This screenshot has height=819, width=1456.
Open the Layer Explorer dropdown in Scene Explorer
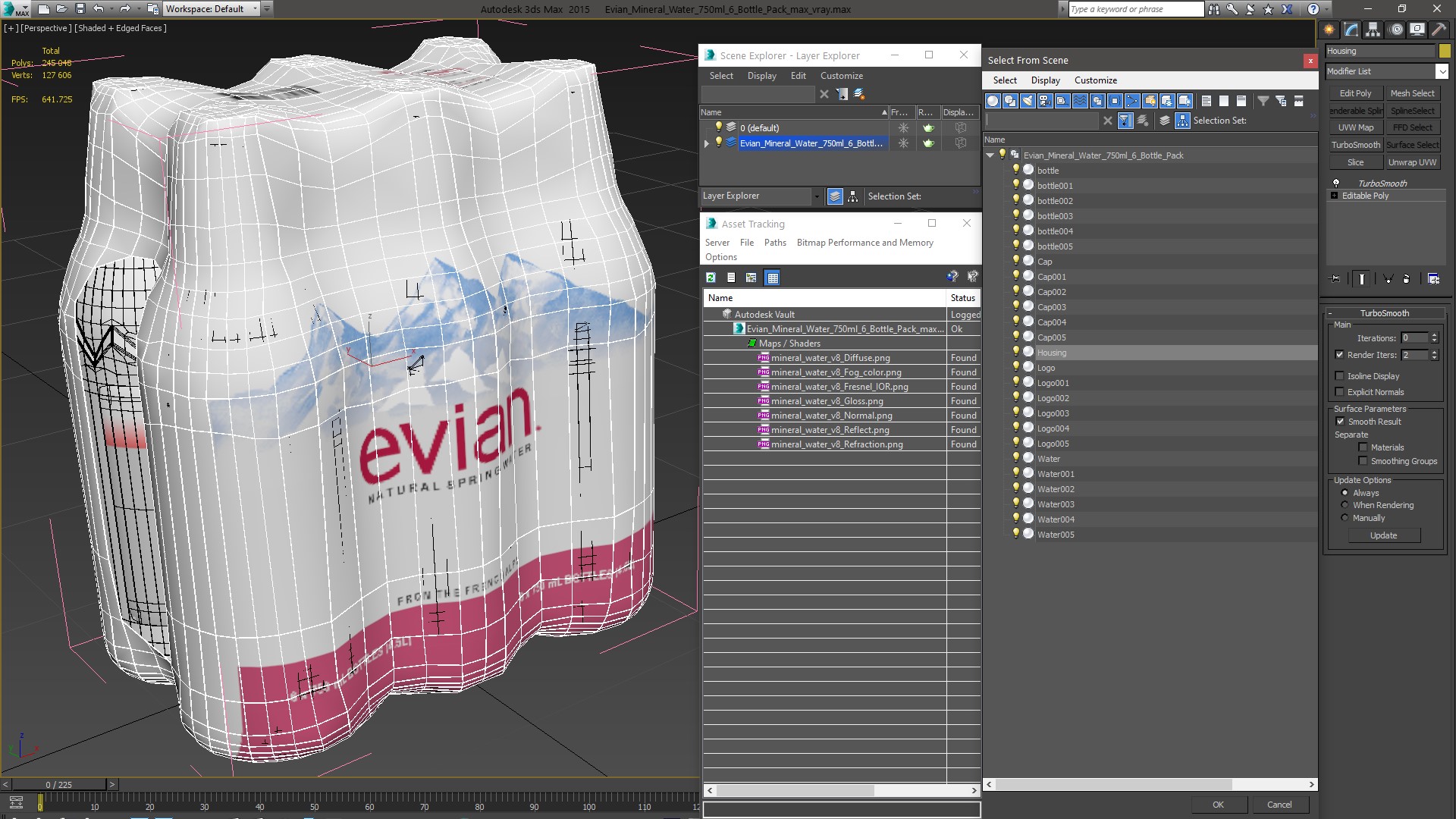(x=817, y=196)
